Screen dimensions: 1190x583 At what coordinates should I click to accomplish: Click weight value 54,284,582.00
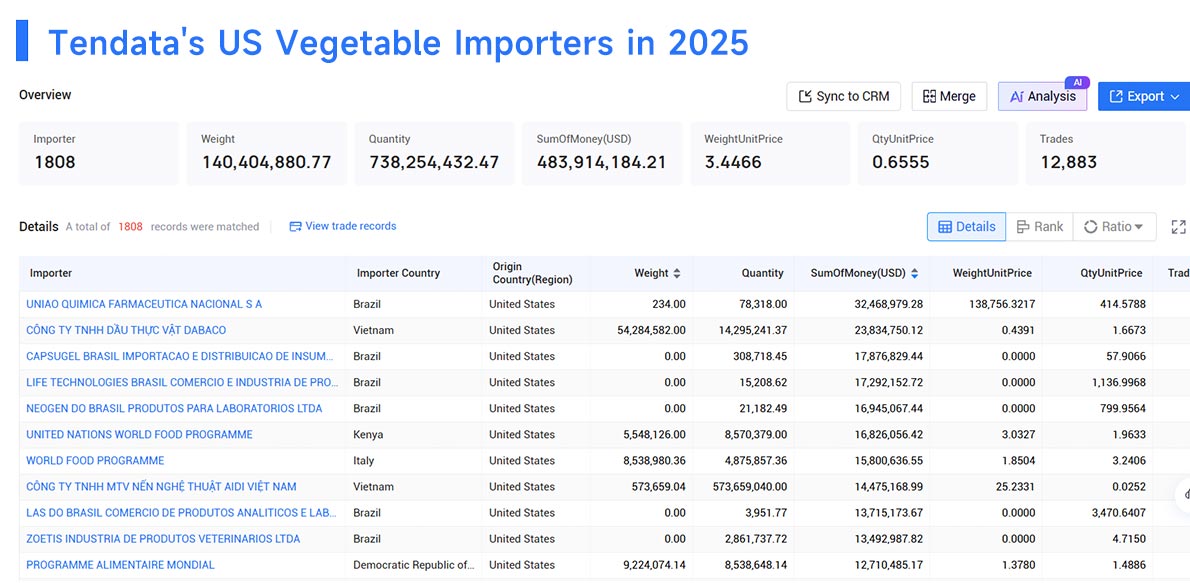pyautogui.click(x=652, y=330)
